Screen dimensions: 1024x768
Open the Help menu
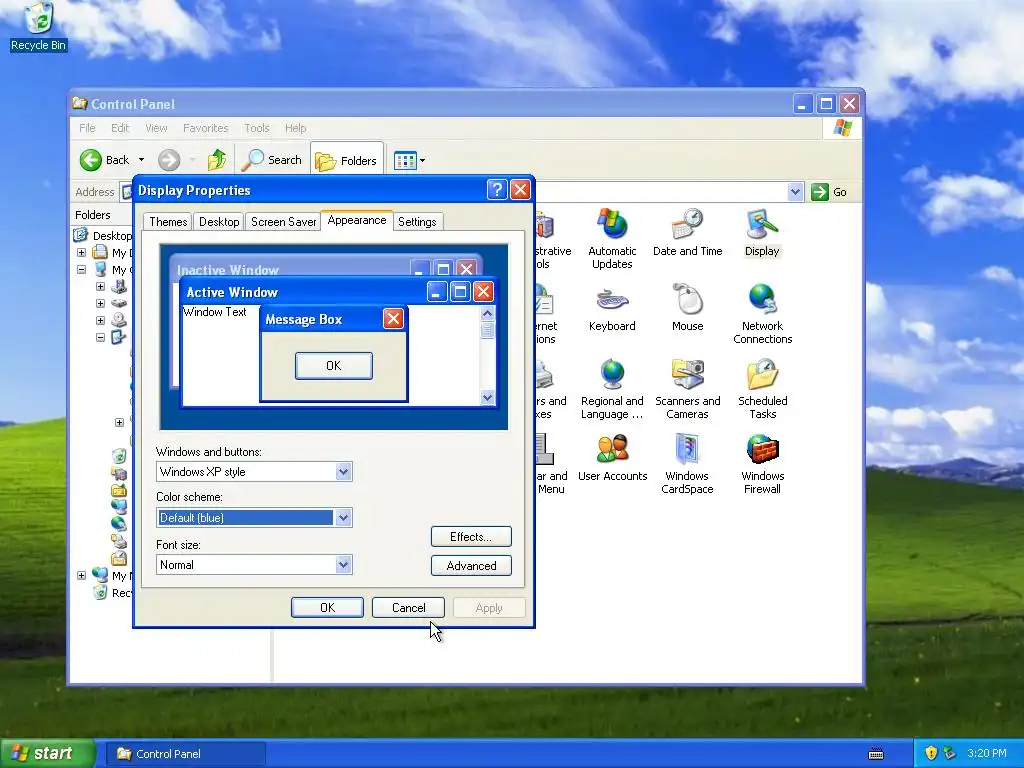[x=295, y=128]
